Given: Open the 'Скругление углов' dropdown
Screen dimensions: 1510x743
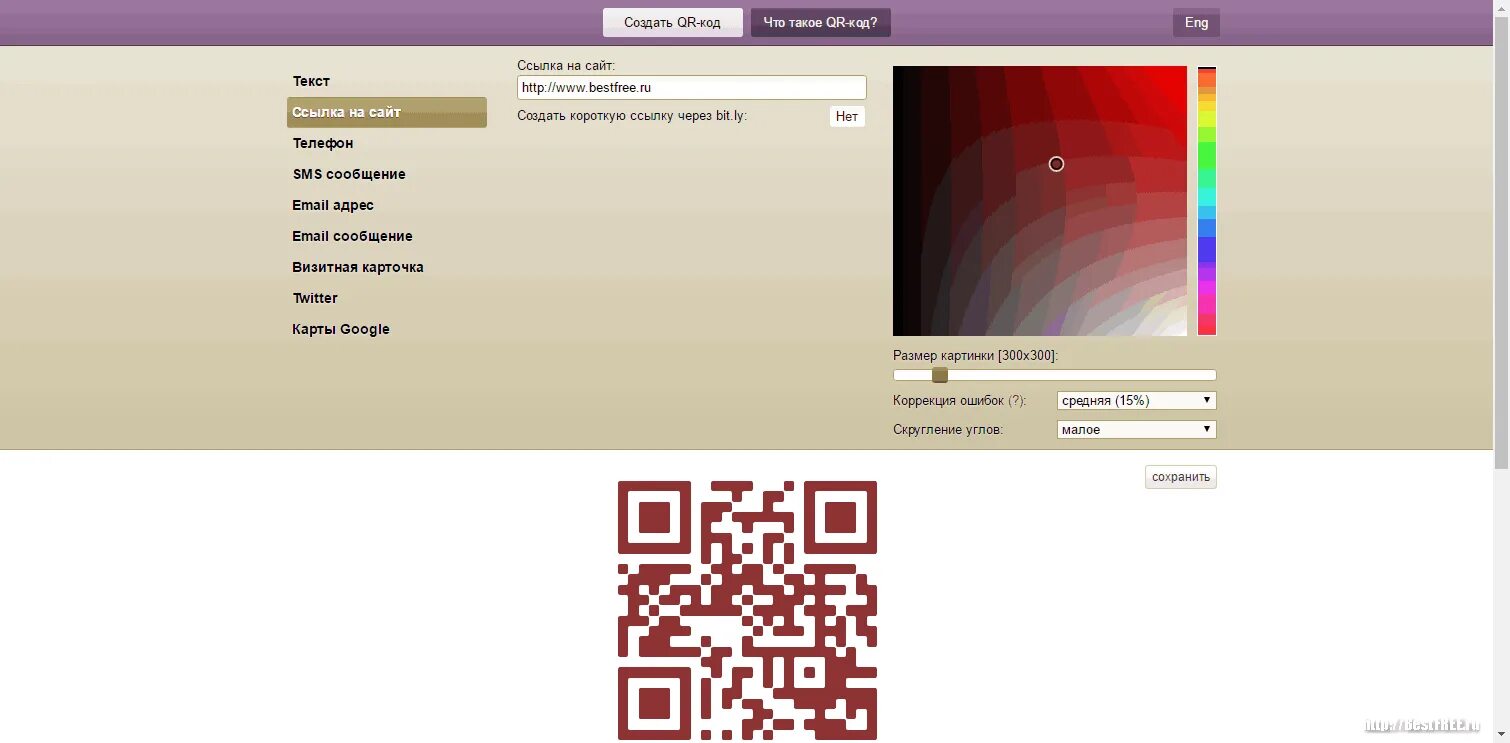Looking at the screenshot, I should pos(1137,429).
